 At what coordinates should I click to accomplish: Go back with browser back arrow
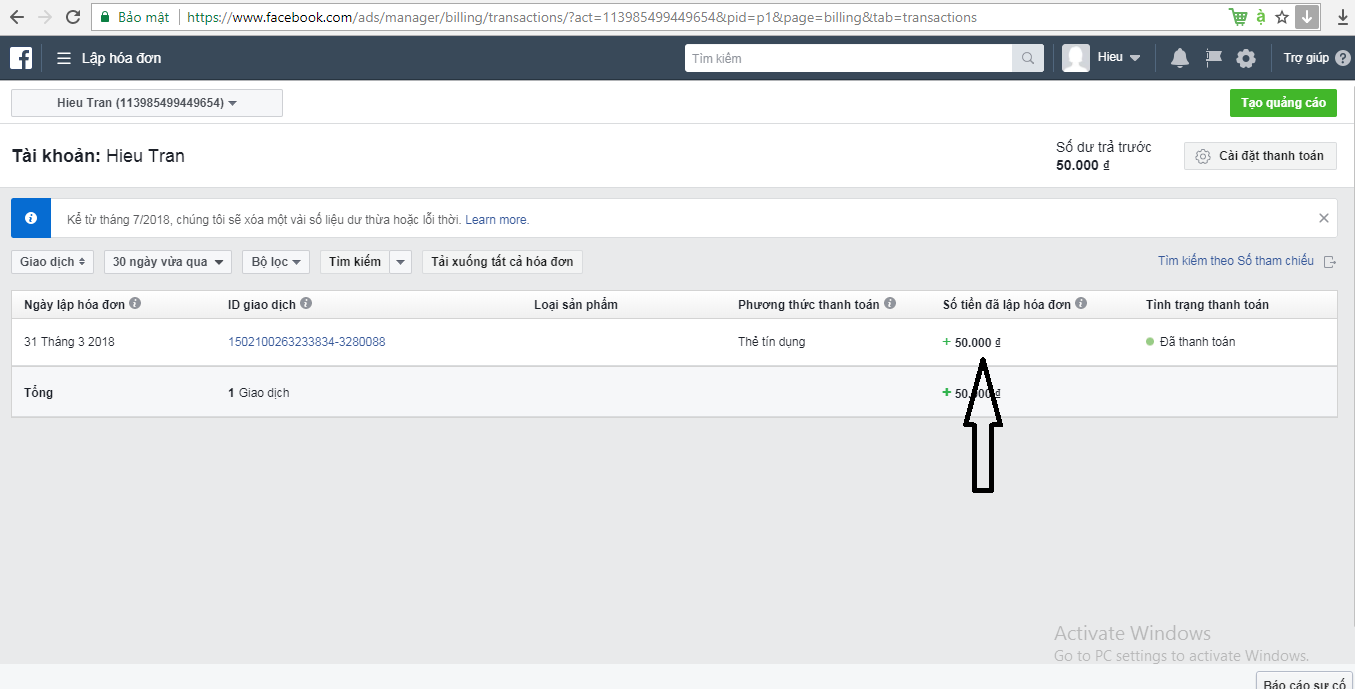click(x=17, y=17)
